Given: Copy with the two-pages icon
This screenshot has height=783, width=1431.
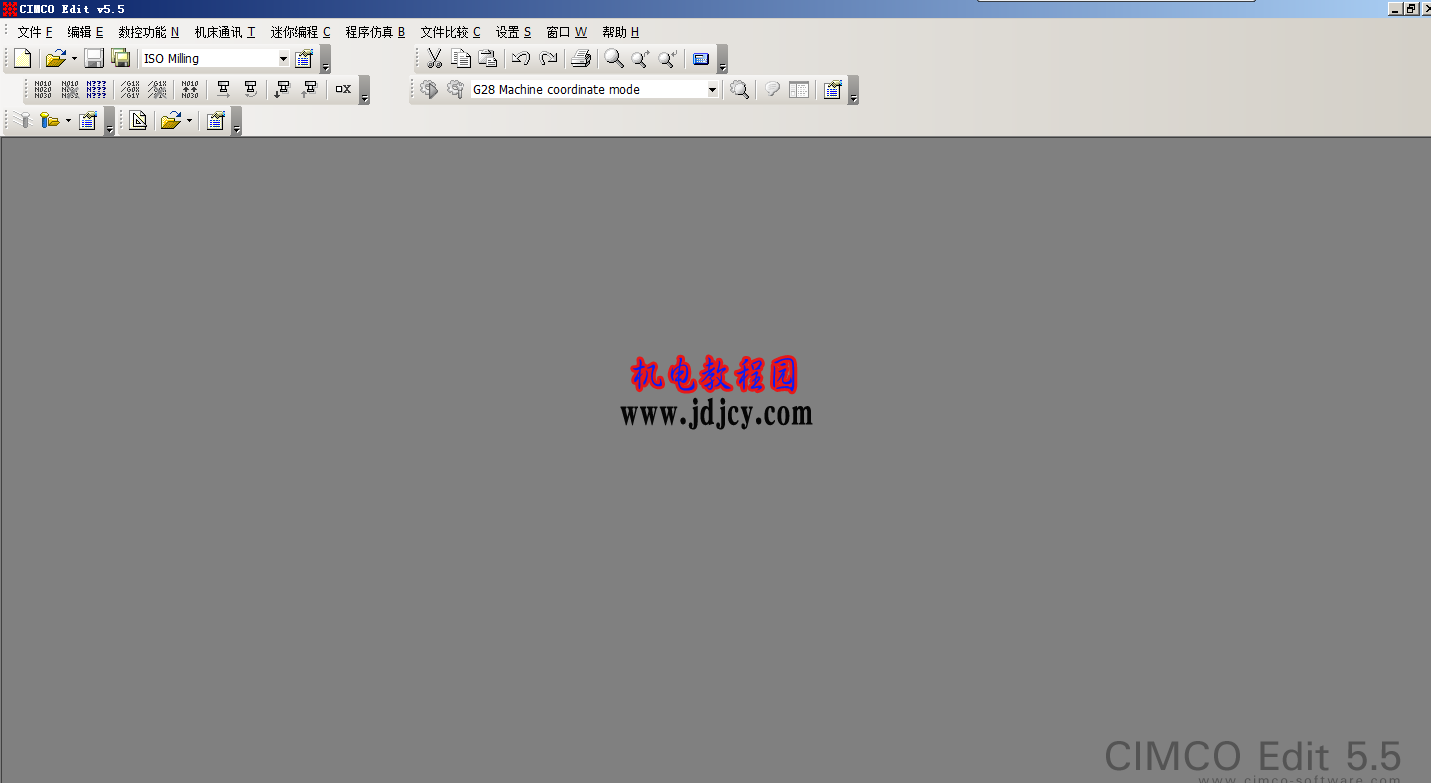Looking at the screenshot, I should [x=461, y=59].
